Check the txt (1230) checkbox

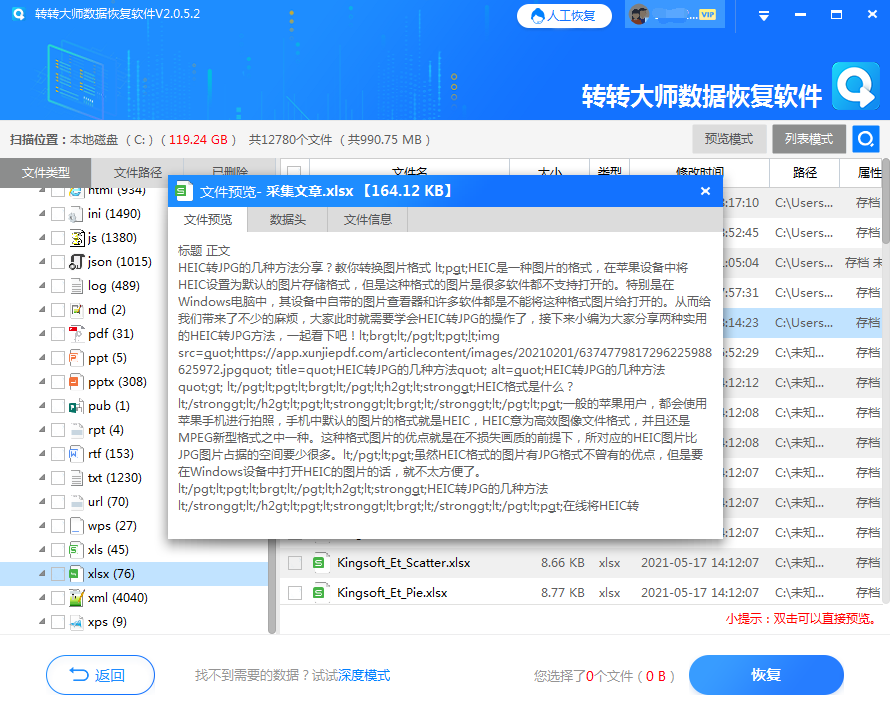[57, 478]
